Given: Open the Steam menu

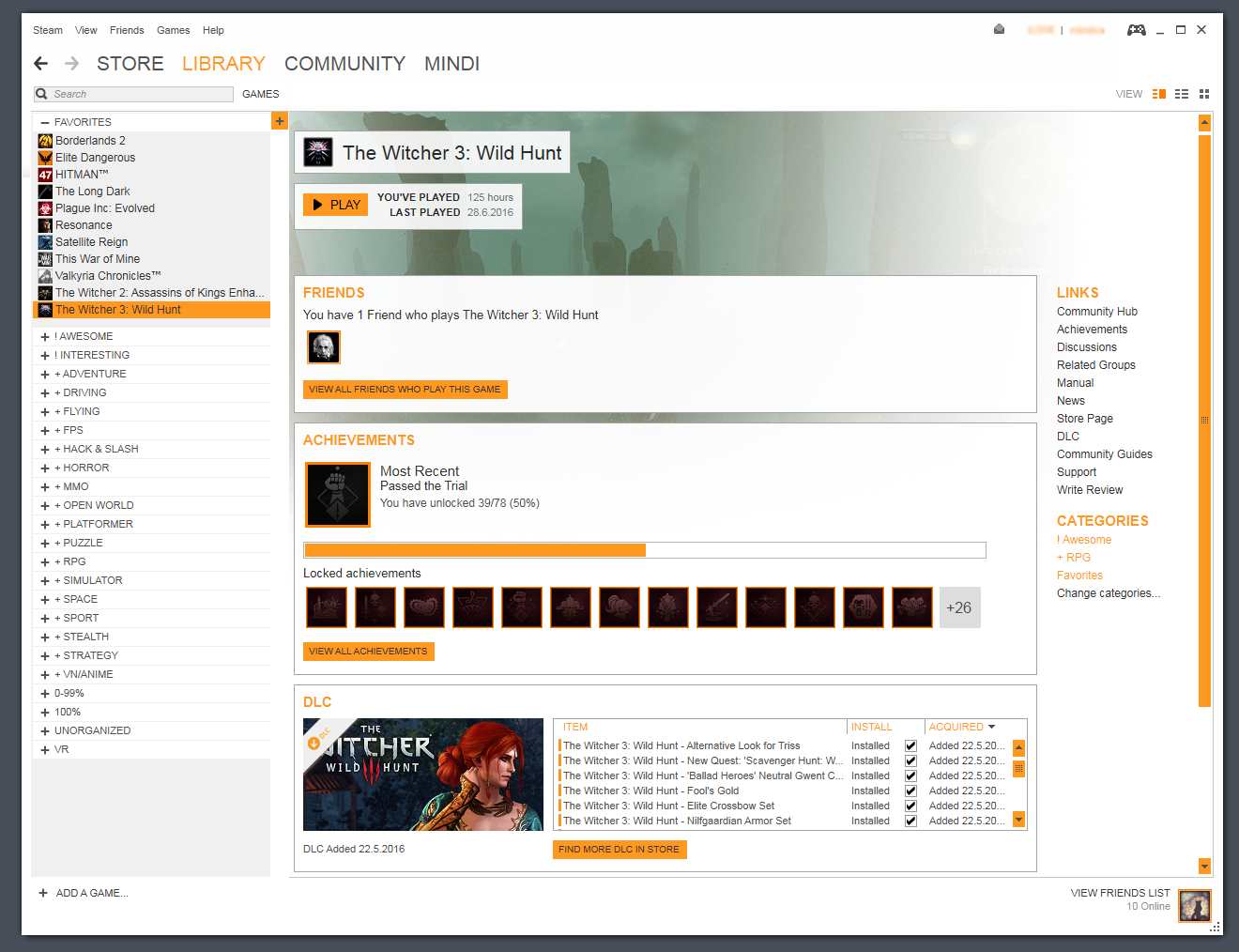Looking at the screenshot, I should tap(48, 30).
